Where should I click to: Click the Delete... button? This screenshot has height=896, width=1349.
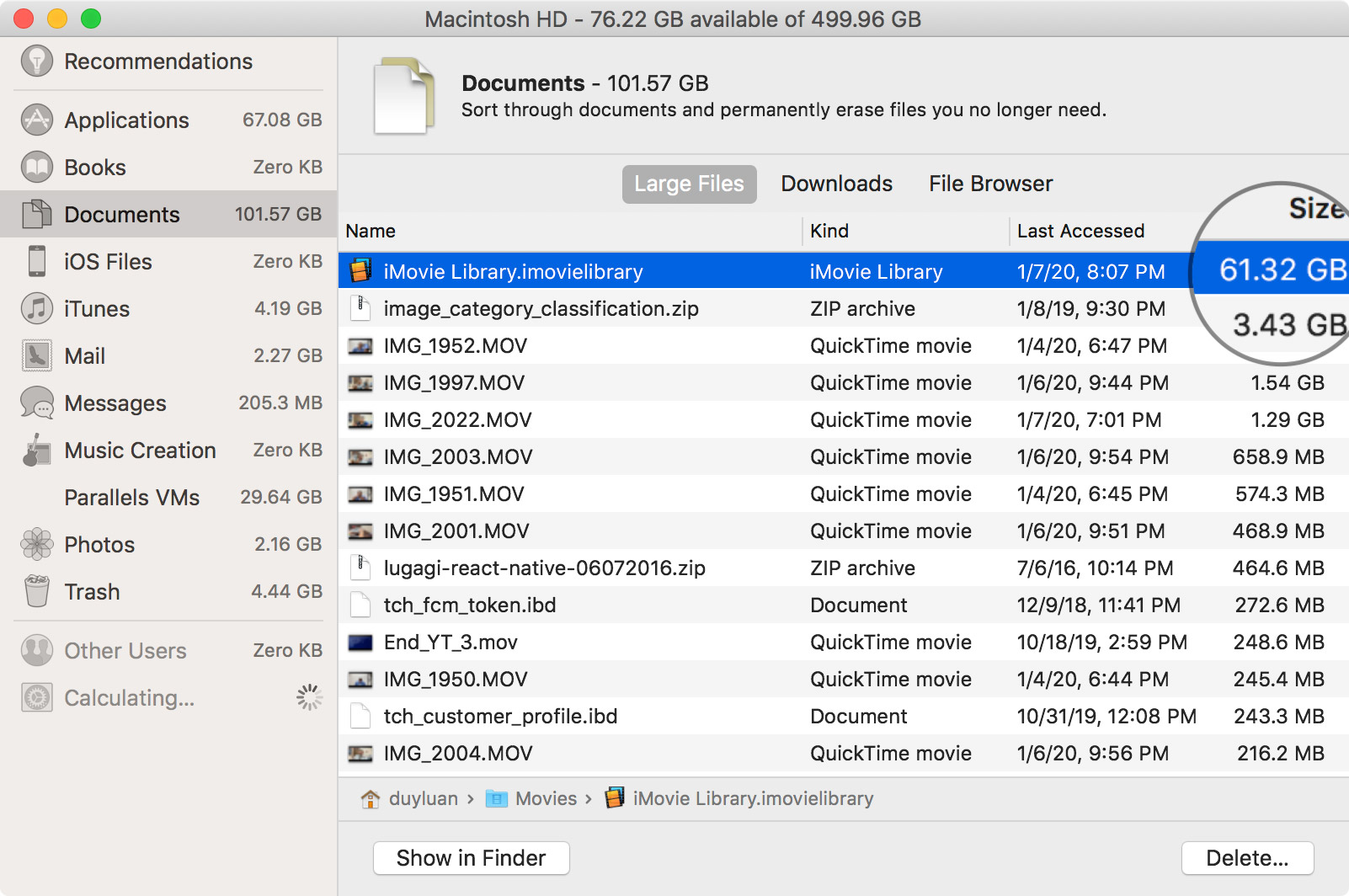(1247, 858)
